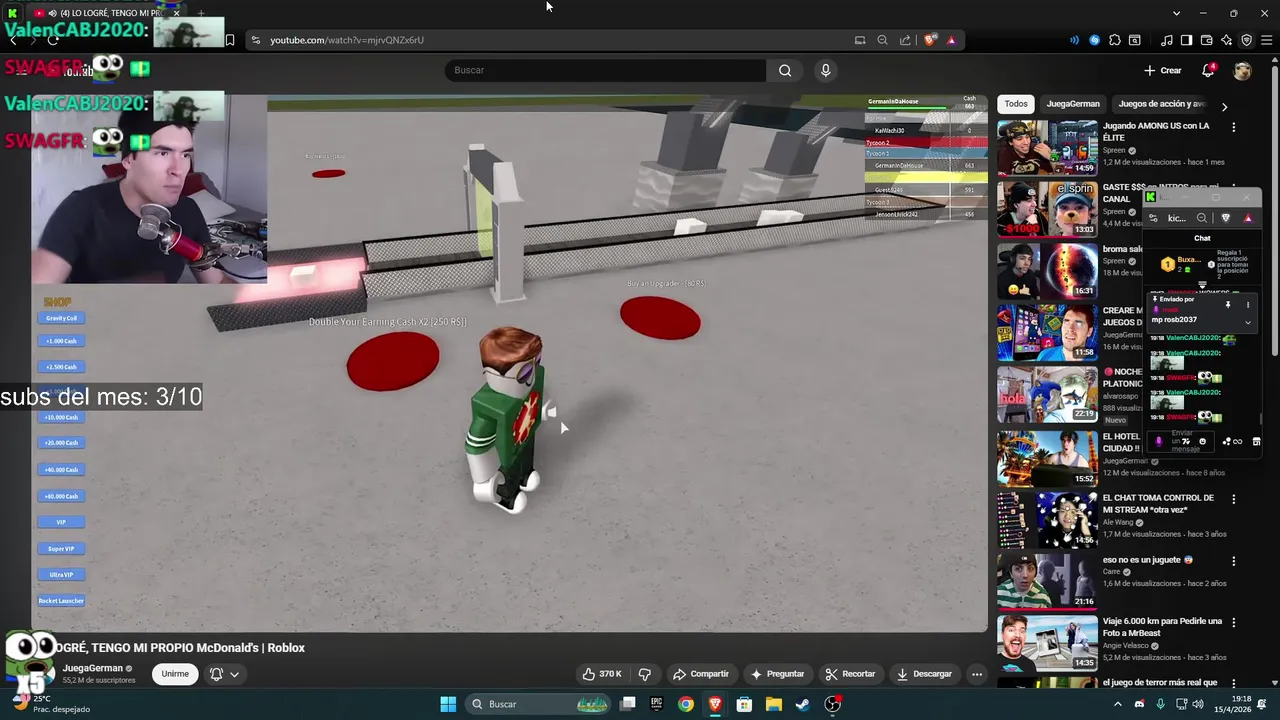
Task: Open pinned message three-dot options in Kick chat
Action: point(1248,305)
